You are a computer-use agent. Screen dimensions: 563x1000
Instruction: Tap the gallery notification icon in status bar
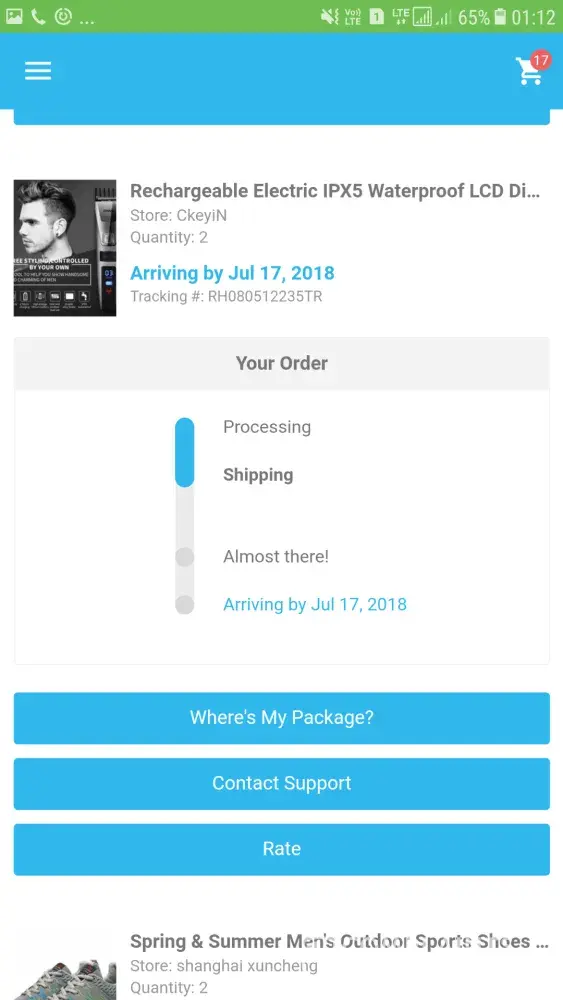click(x=14, y=17)
